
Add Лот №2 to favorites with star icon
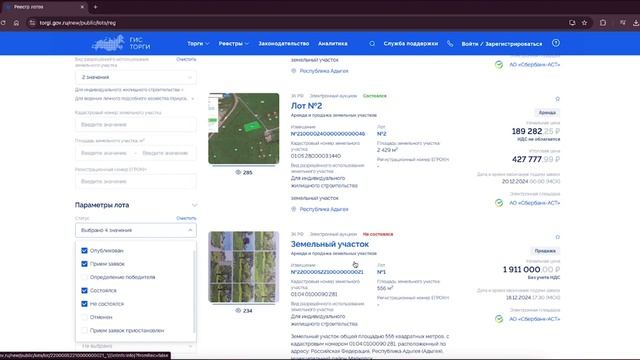(557, 99)
